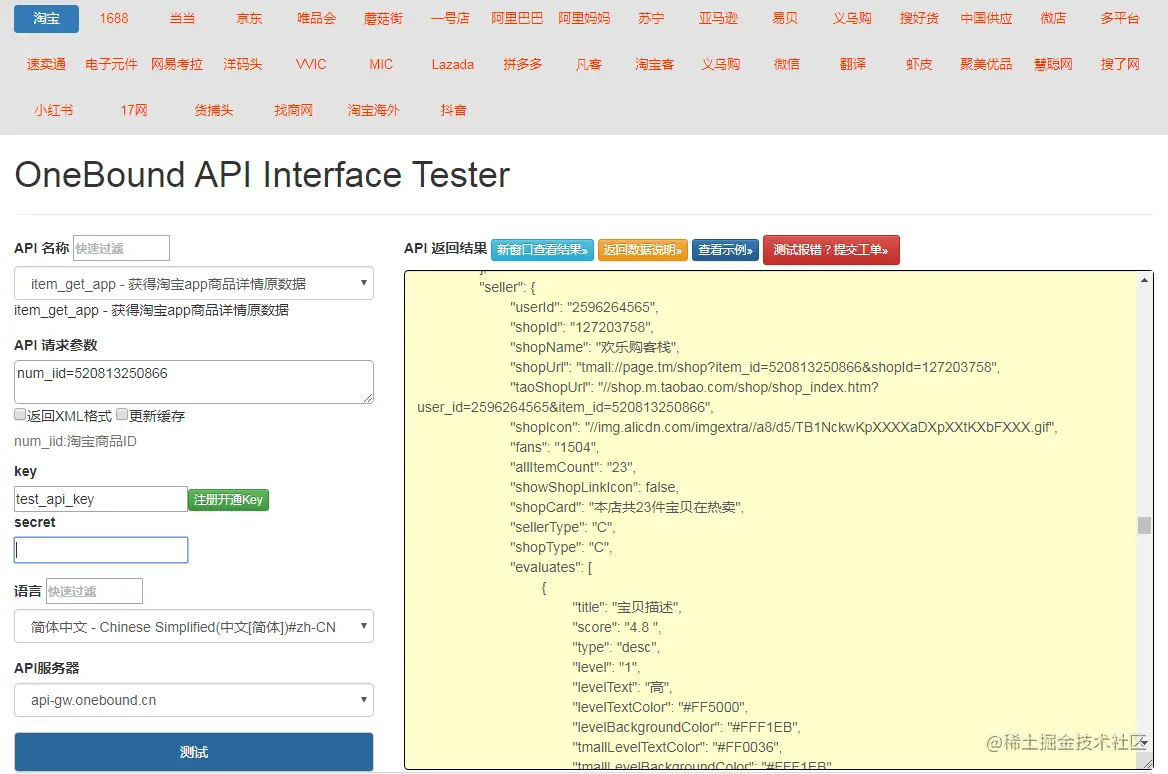This screenshot has width=1168, height=774.
Task: Expand the API name dropdown item_get_app
Action: coord(194,283)
